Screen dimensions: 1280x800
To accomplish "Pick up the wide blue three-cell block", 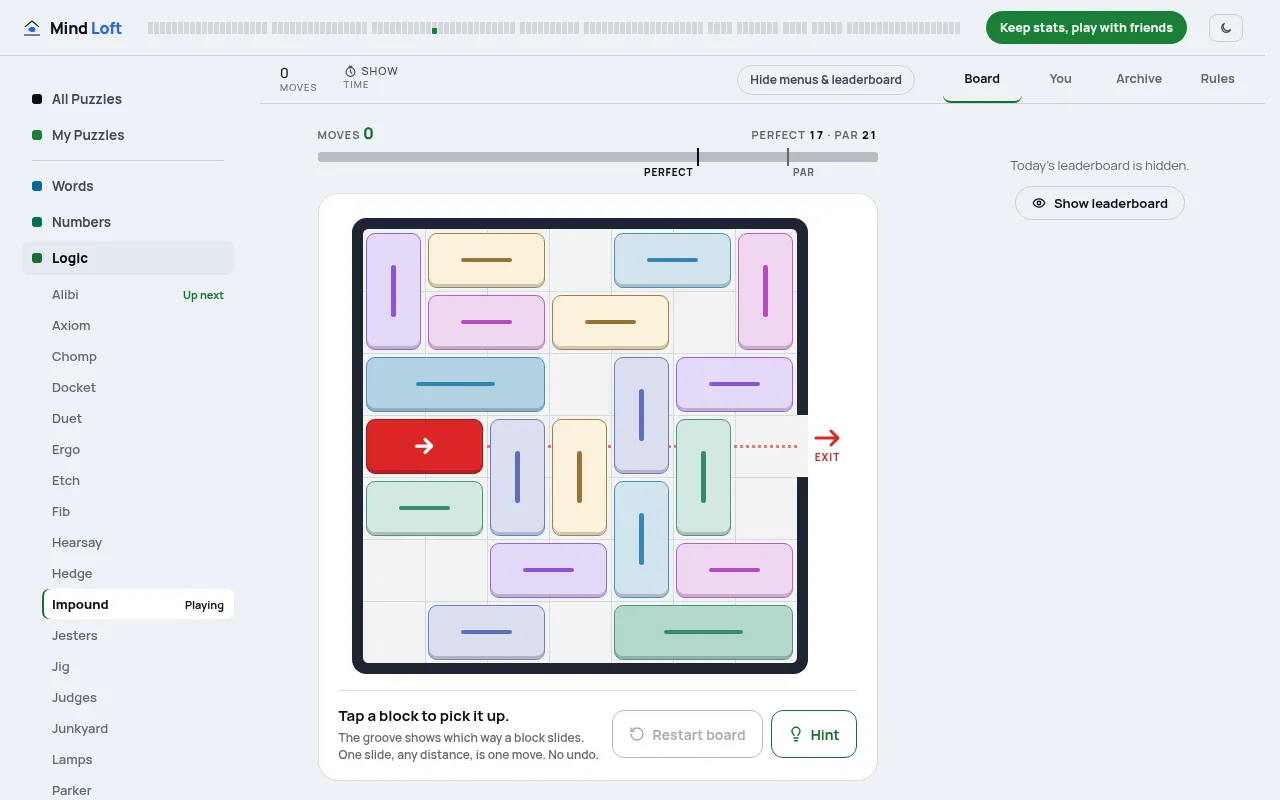I will click(x=455, y=384).
